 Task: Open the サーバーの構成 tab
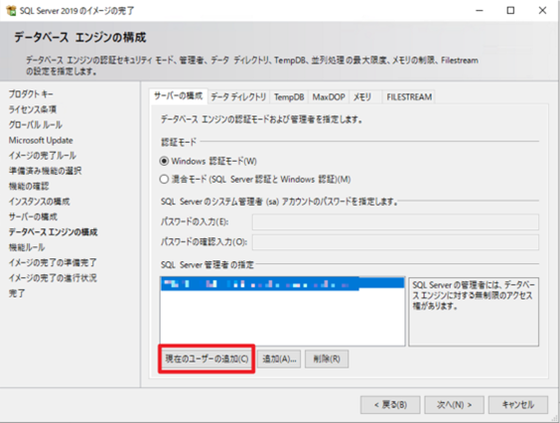coord(178,96)
